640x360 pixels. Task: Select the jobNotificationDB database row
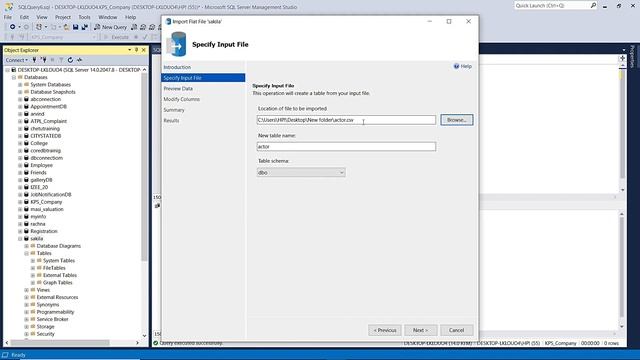[x=51, y=195]
